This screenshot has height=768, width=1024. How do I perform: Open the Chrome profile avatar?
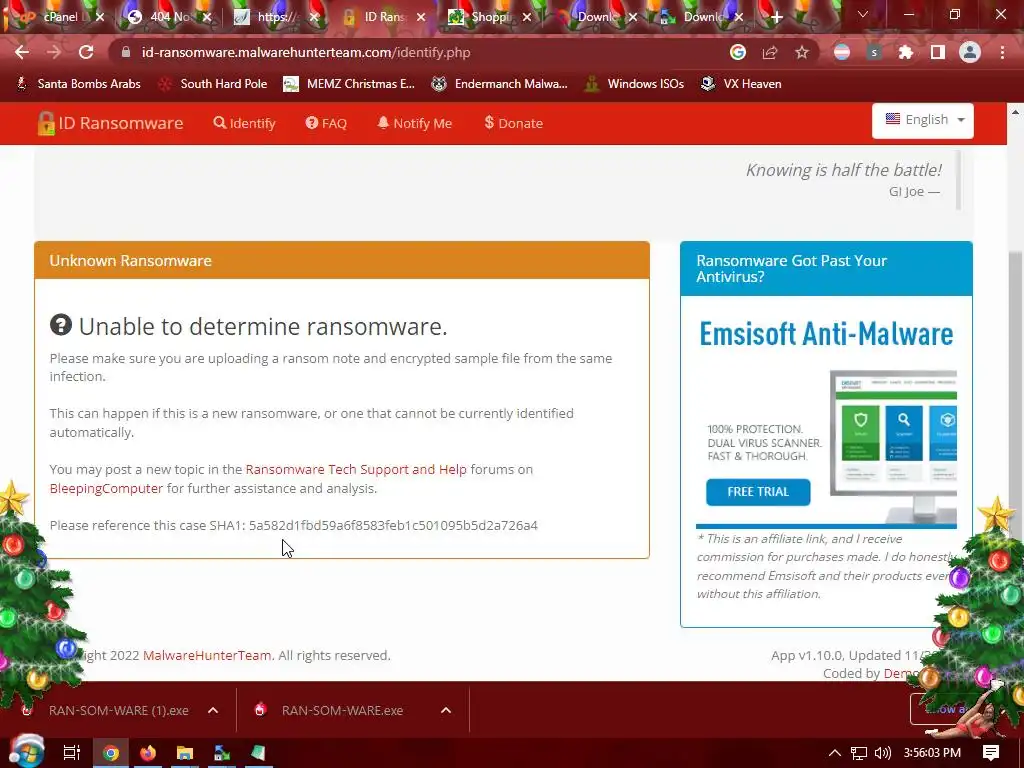(x=970, y=52)
